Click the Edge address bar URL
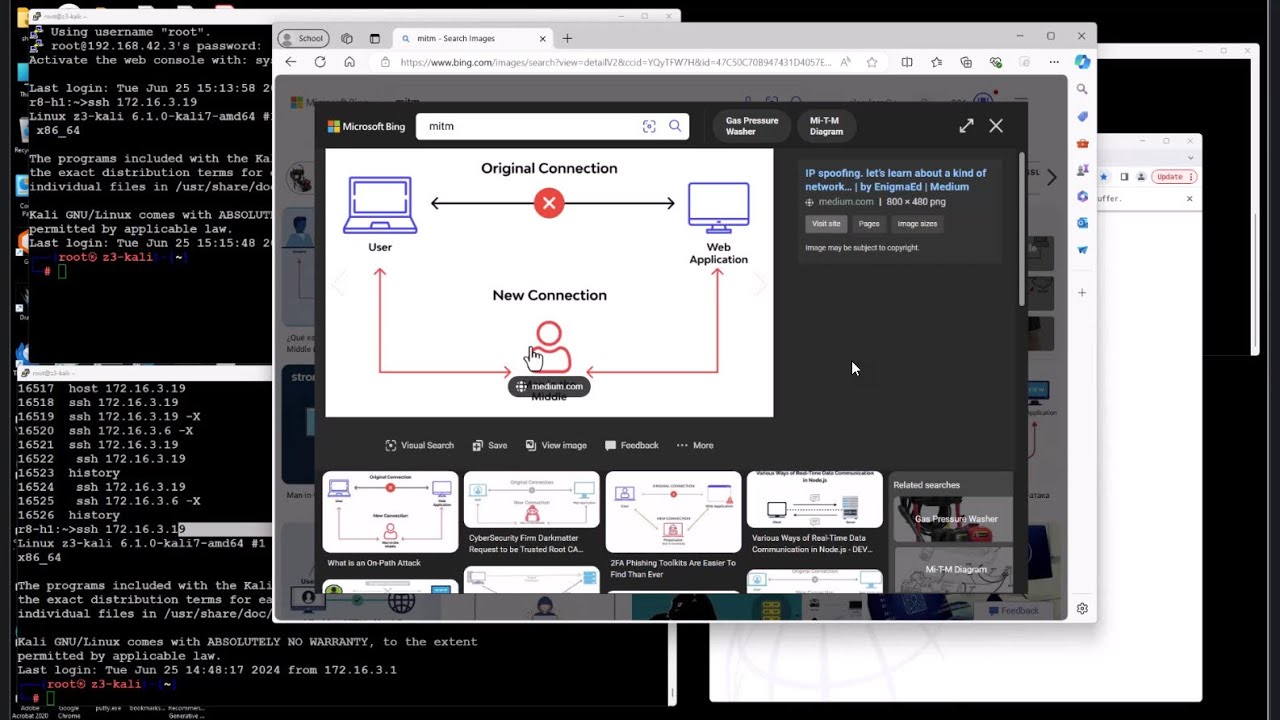 (x=615, y=62)
